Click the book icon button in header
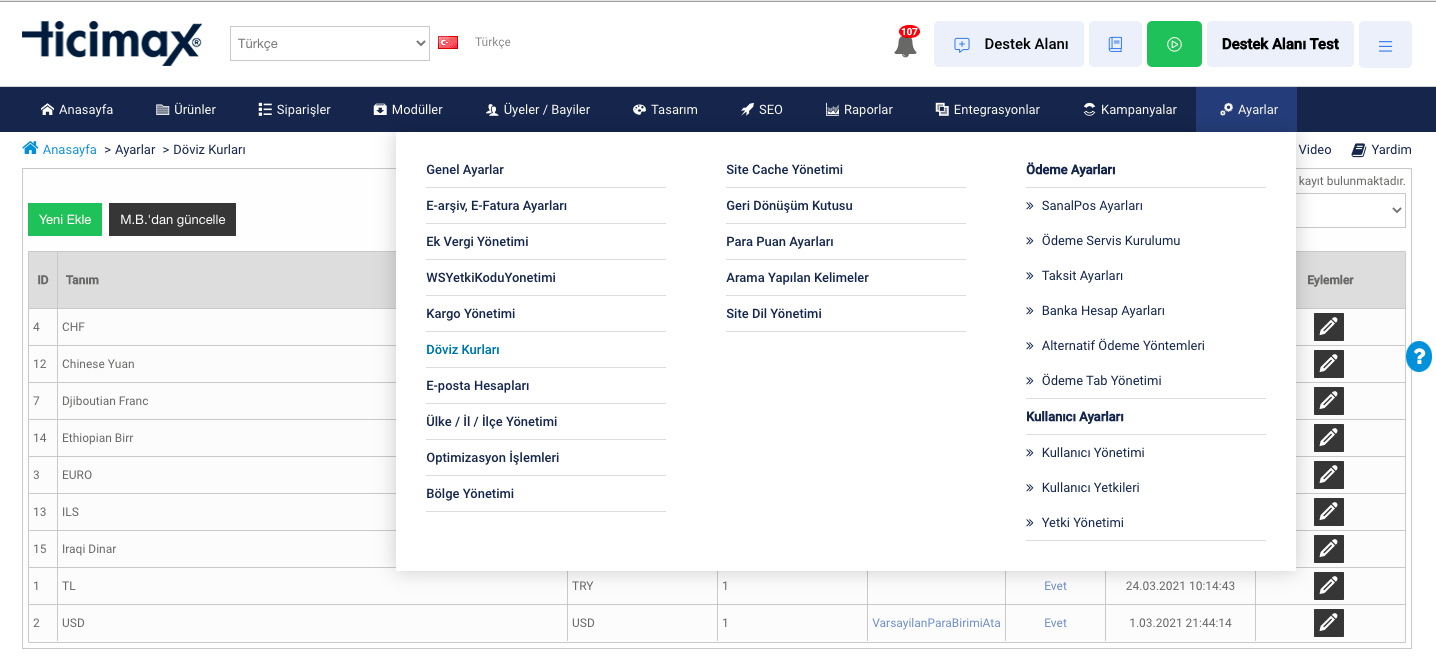Image resolution: width=1436 pixels, height=660 pixels. [x=1115, y=44]
